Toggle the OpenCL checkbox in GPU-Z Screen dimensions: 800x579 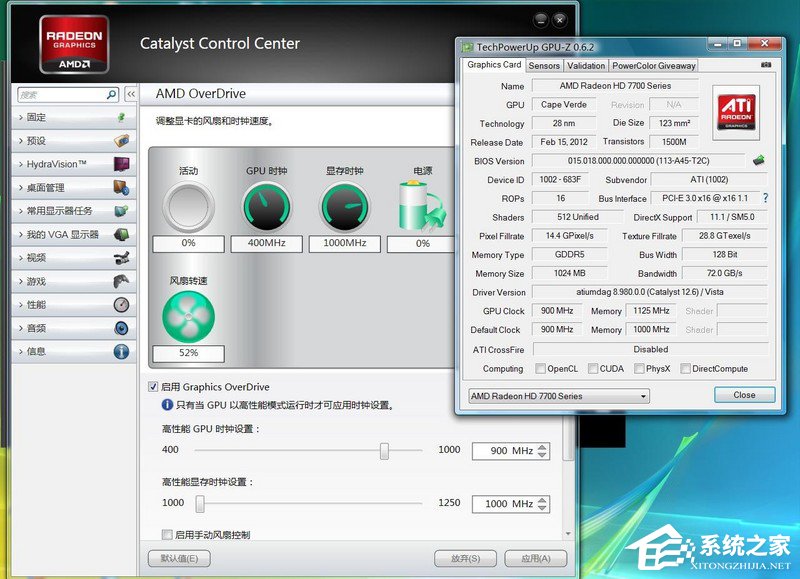point(540,369)
